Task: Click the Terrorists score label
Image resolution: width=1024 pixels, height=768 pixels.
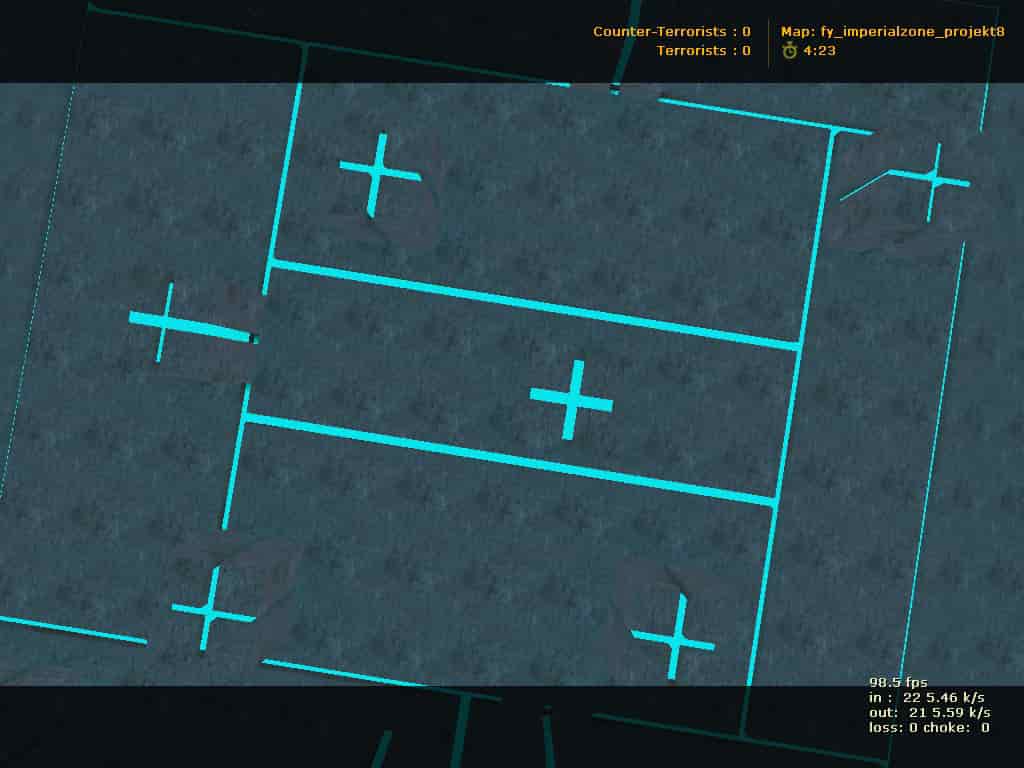Action: 703,51
